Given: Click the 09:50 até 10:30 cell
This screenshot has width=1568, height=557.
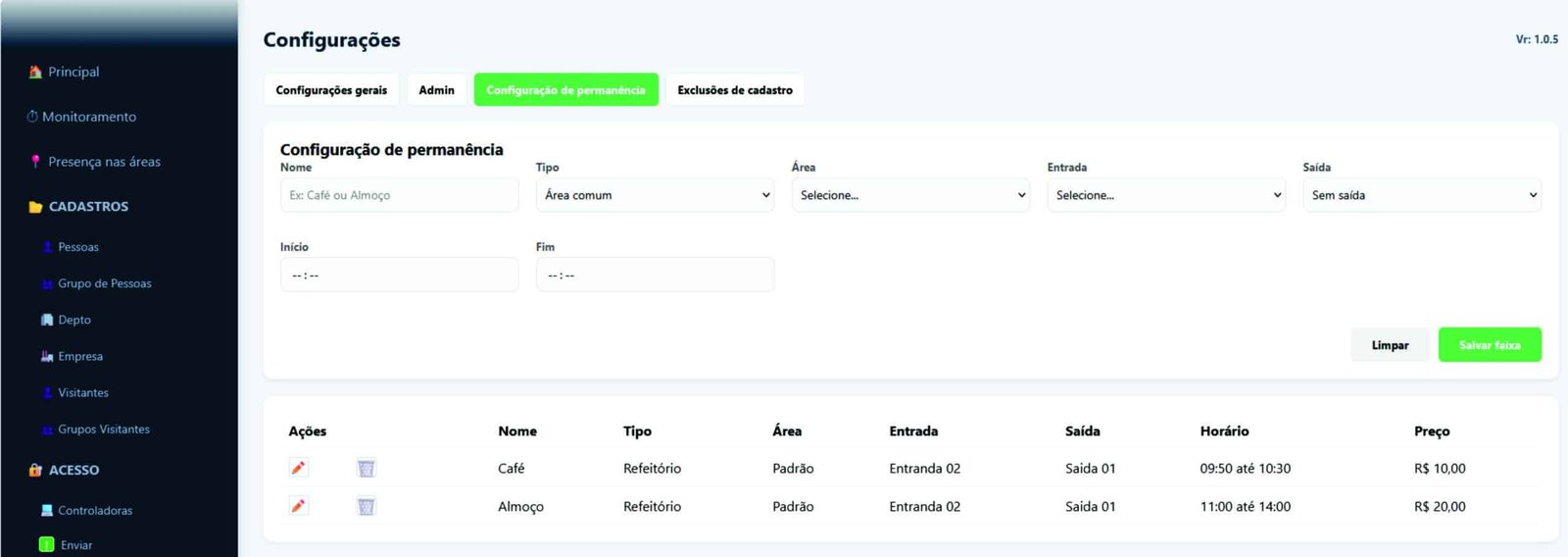Looking at the screenshot, I should 1246,468.
